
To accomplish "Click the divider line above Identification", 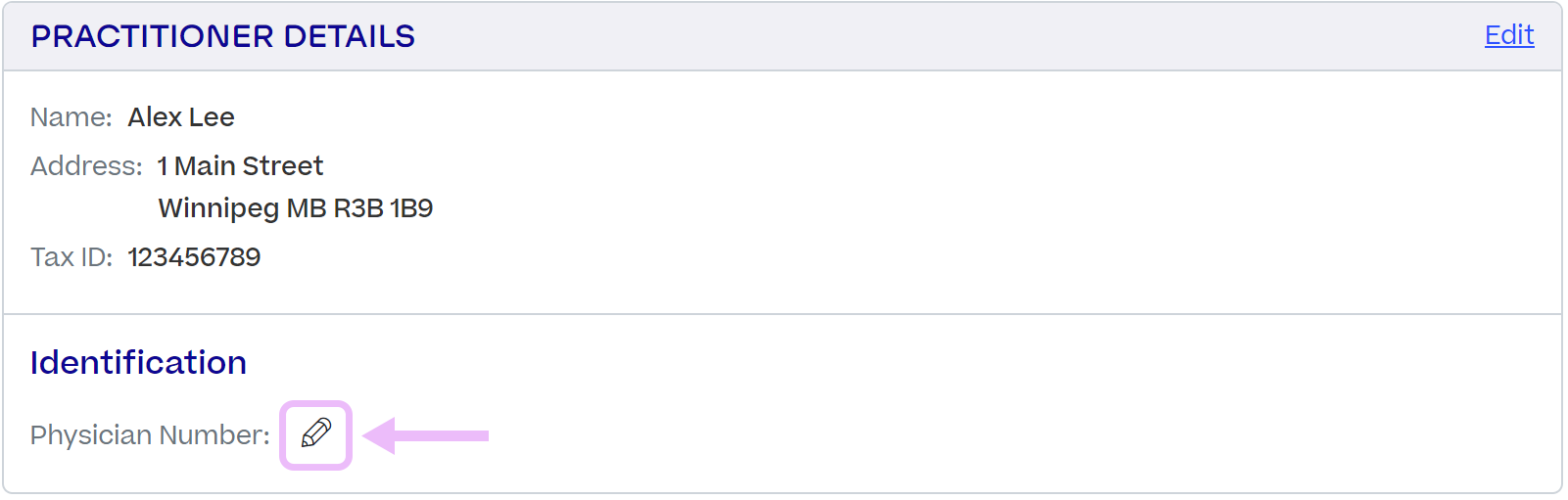I will (783, 314).
